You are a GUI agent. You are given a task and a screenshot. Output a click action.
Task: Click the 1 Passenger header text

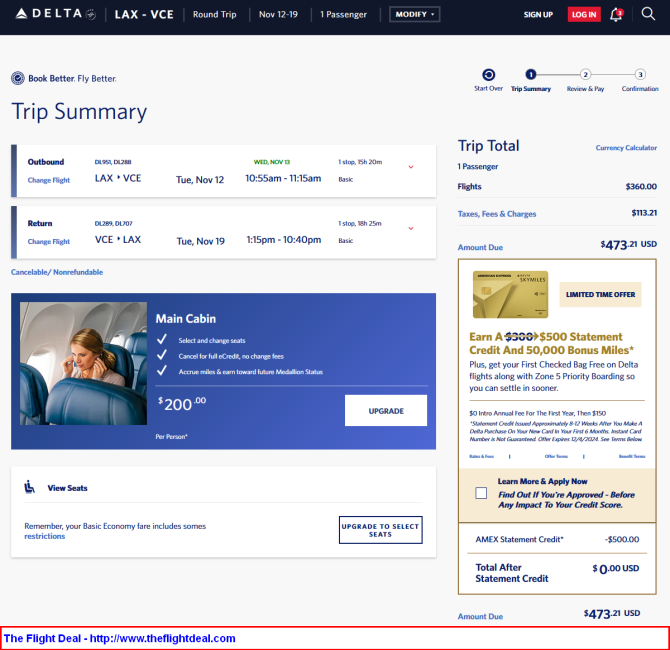click(344, 15)
